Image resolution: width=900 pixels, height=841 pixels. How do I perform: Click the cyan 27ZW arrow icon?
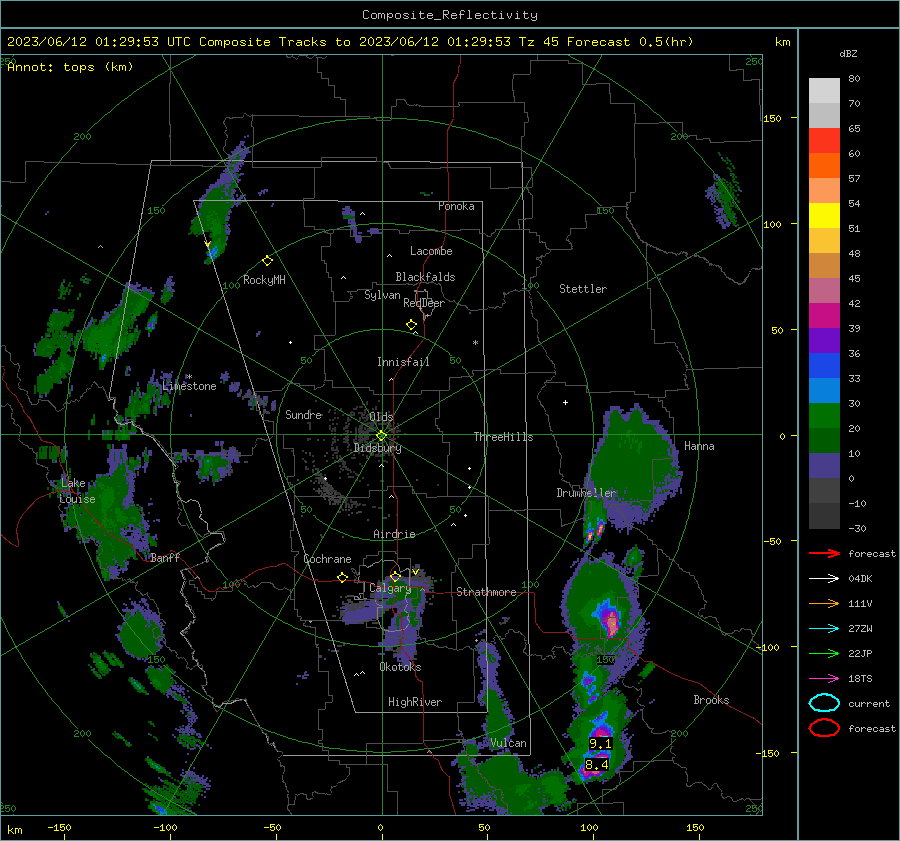pos(824,629)
